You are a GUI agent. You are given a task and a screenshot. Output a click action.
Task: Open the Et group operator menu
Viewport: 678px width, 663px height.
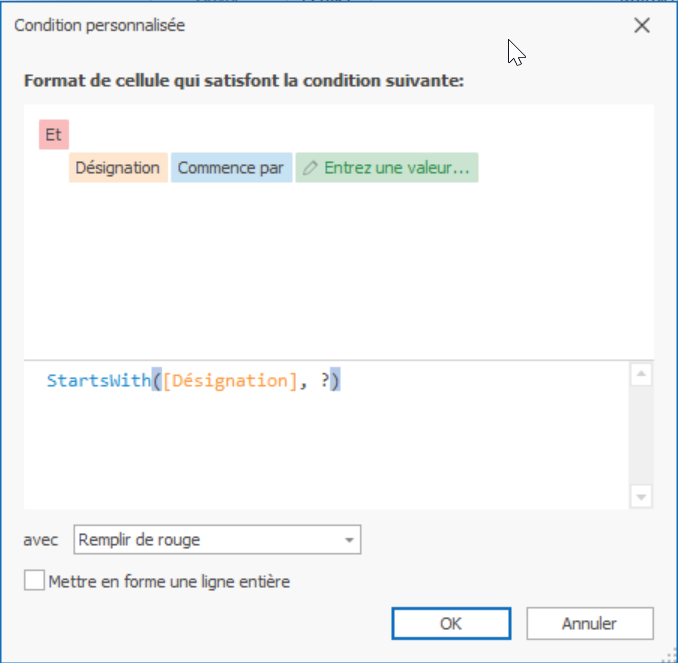pos(54,135)
